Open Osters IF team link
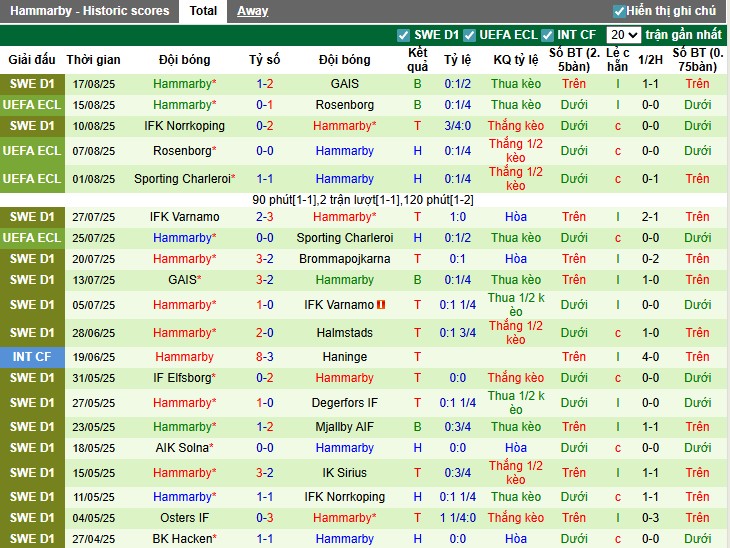730x548 pixels. (x=184, y=518)
